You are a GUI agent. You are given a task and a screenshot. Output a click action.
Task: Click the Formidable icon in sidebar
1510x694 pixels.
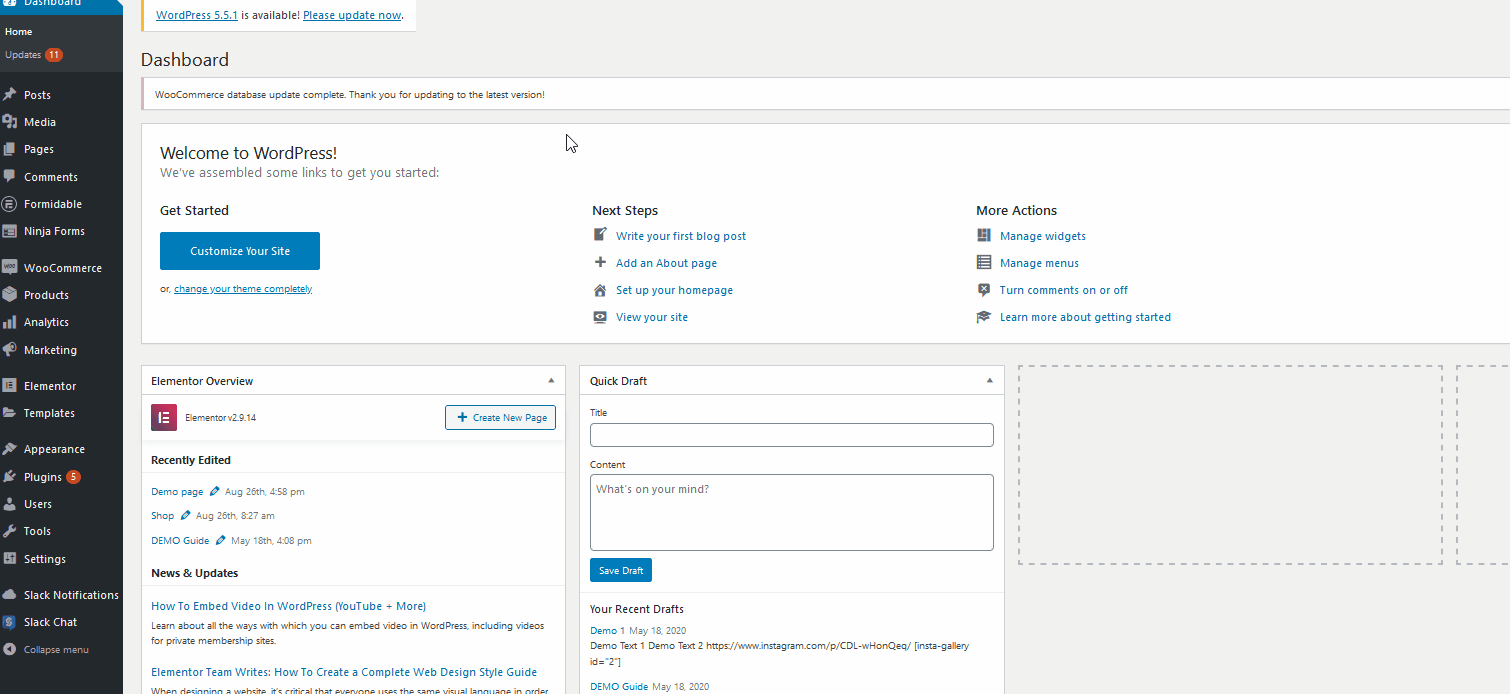(10, 204)
